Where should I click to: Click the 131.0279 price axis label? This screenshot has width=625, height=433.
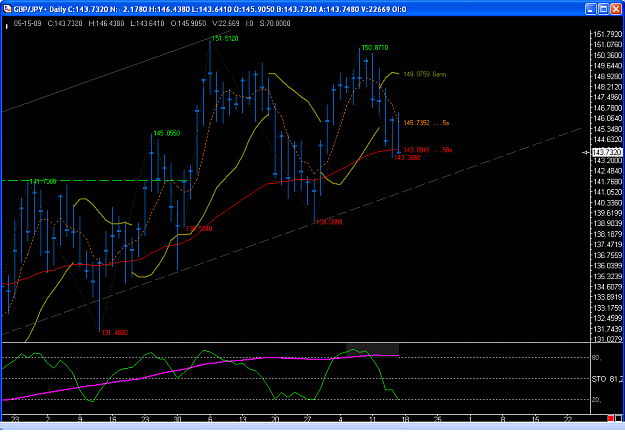coord(607,339)
